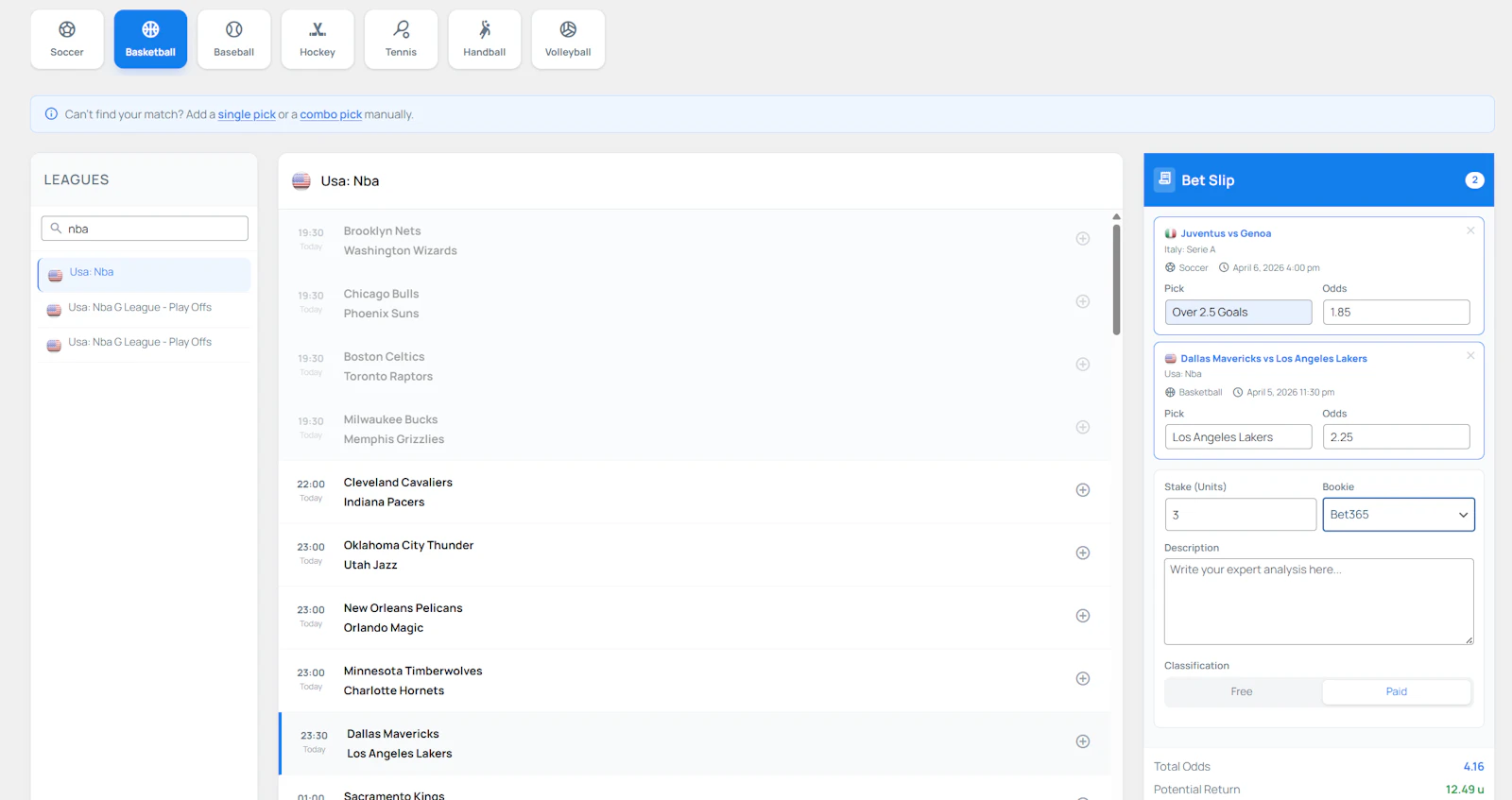Click the search magnifier icon in Leagues
1512x800 pixels.
coord(56,229)
